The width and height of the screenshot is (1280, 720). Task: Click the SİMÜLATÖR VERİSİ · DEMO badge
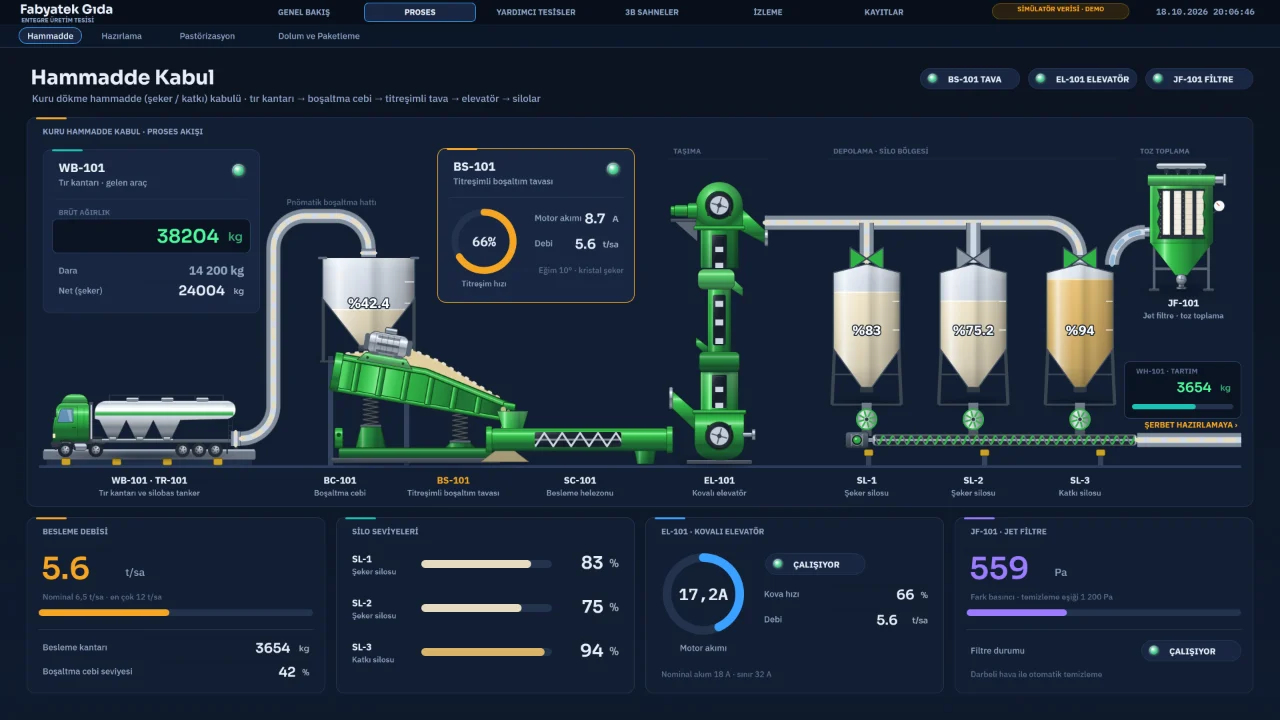[1060, 11]
